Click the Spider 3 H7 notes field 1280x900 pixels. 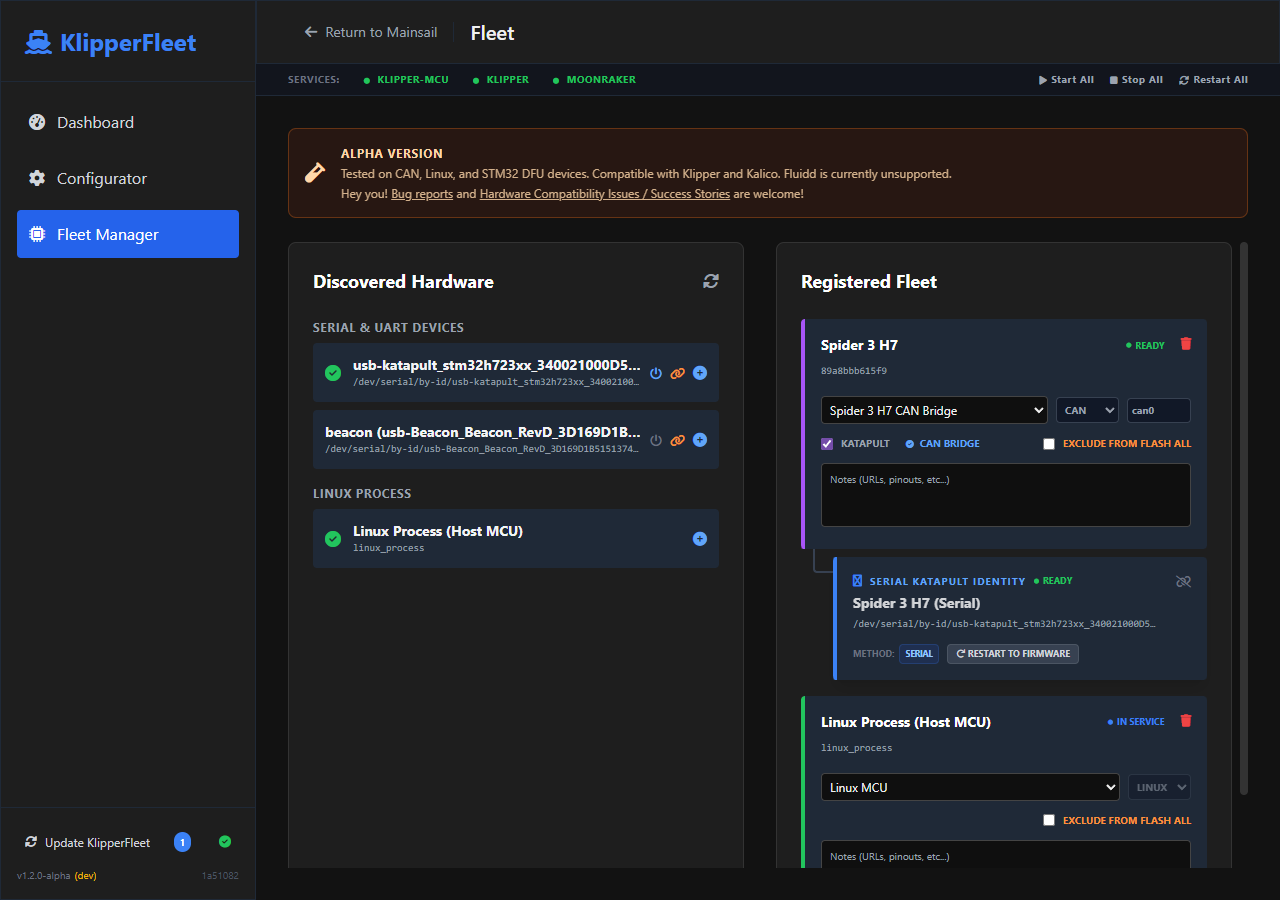(x=1006, y=495)
